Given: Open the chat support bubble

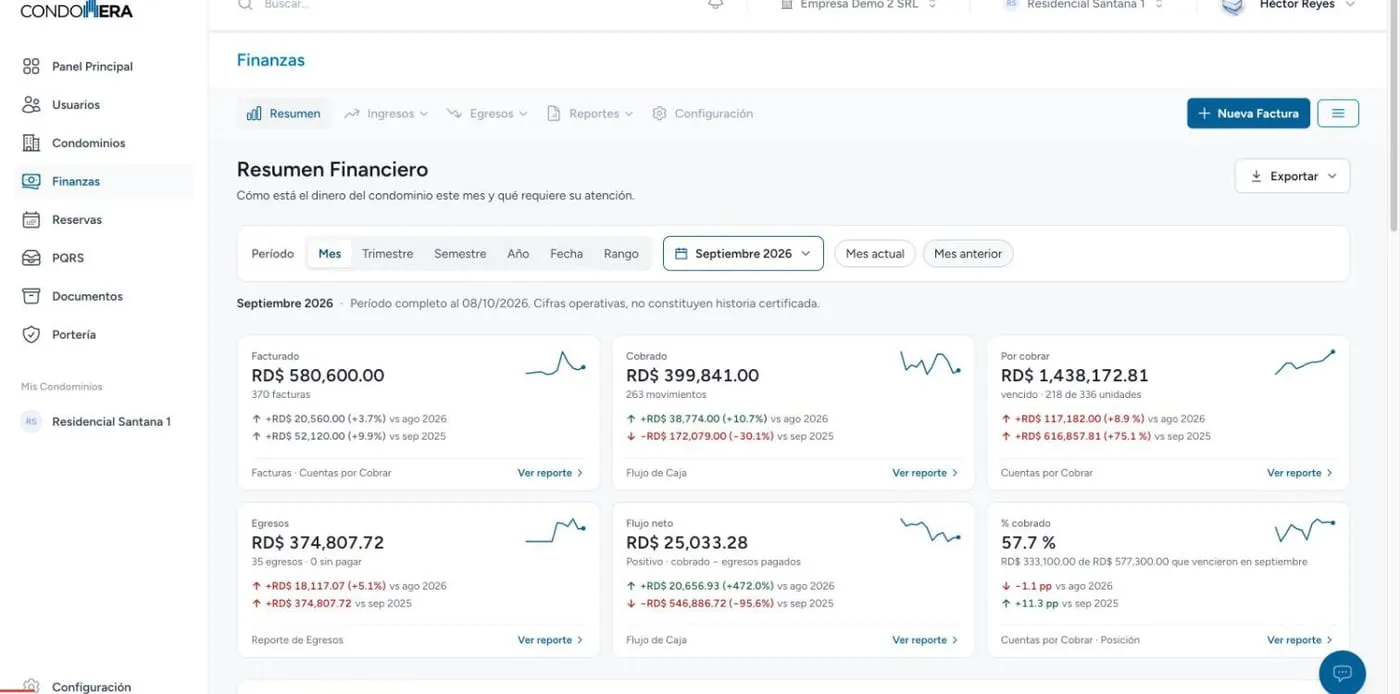Looking at the screenshot, I should click(x=1342, y=672).
